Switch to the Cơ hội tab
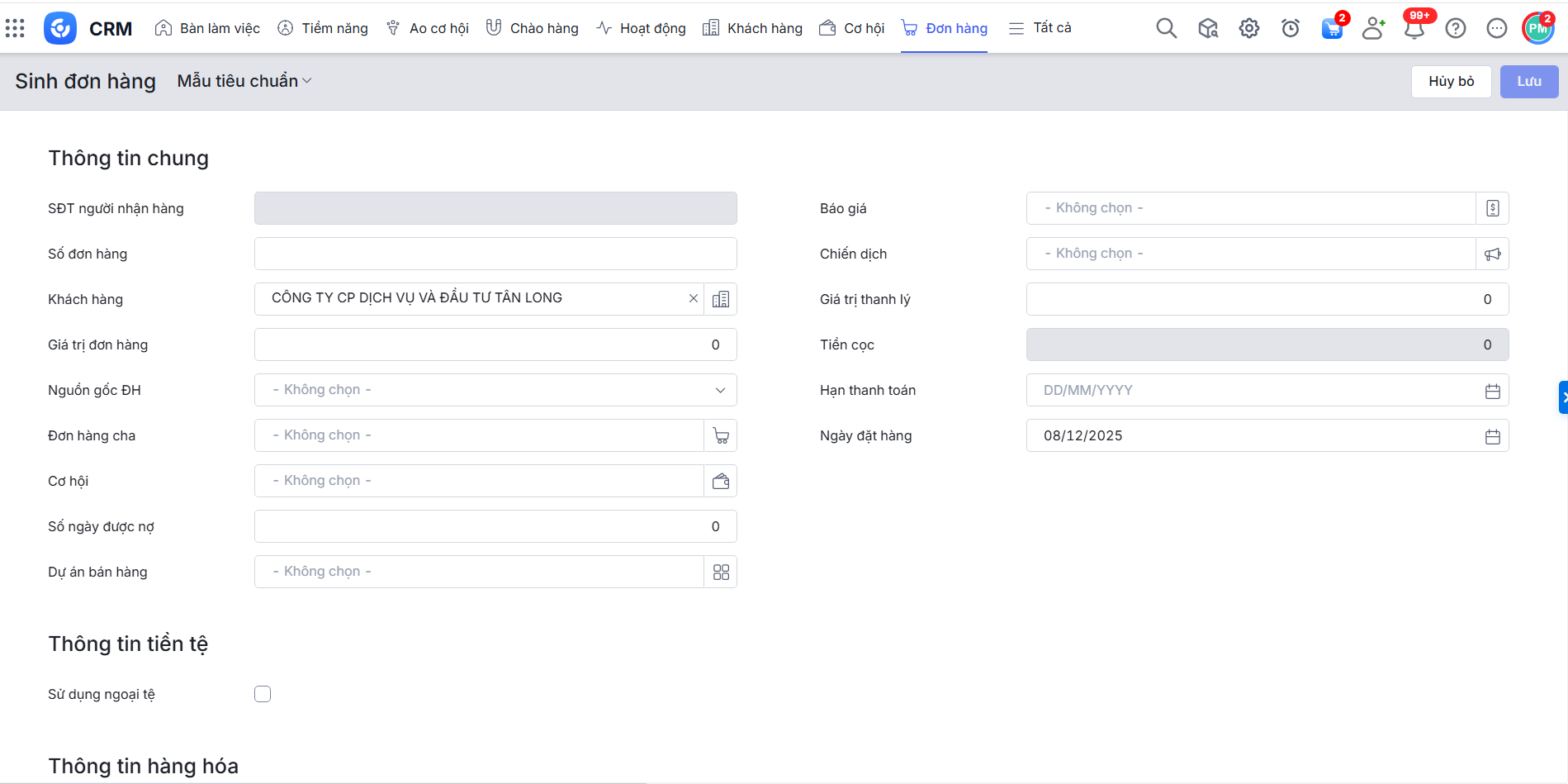1568x784 pixels. click(852, 28)
